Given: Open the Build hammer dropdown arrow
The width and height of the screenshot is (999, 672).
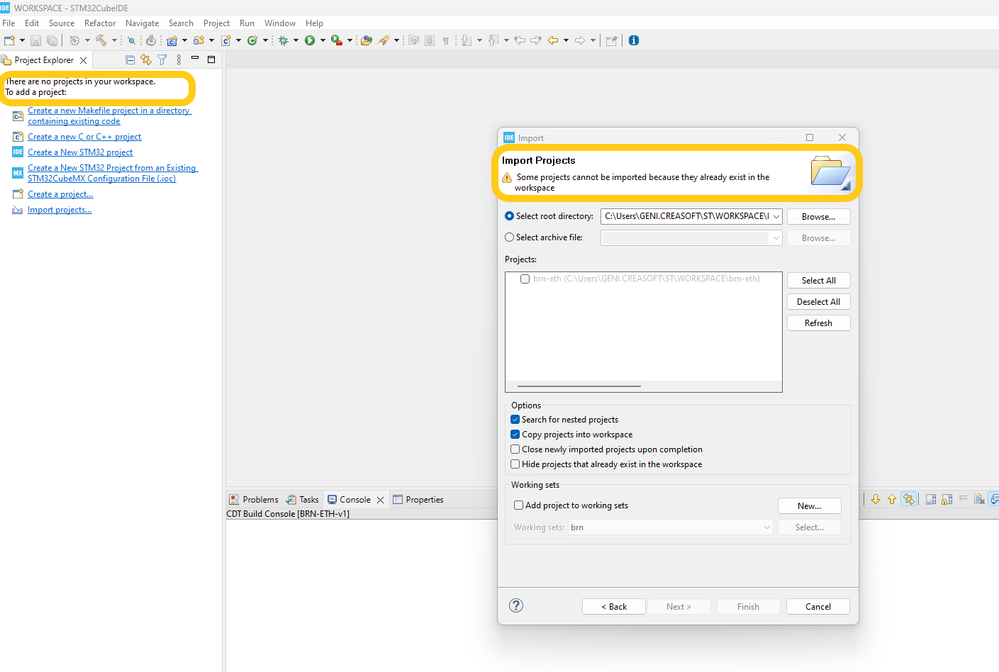Looking at the screenshot, I should tap(115, 40).
